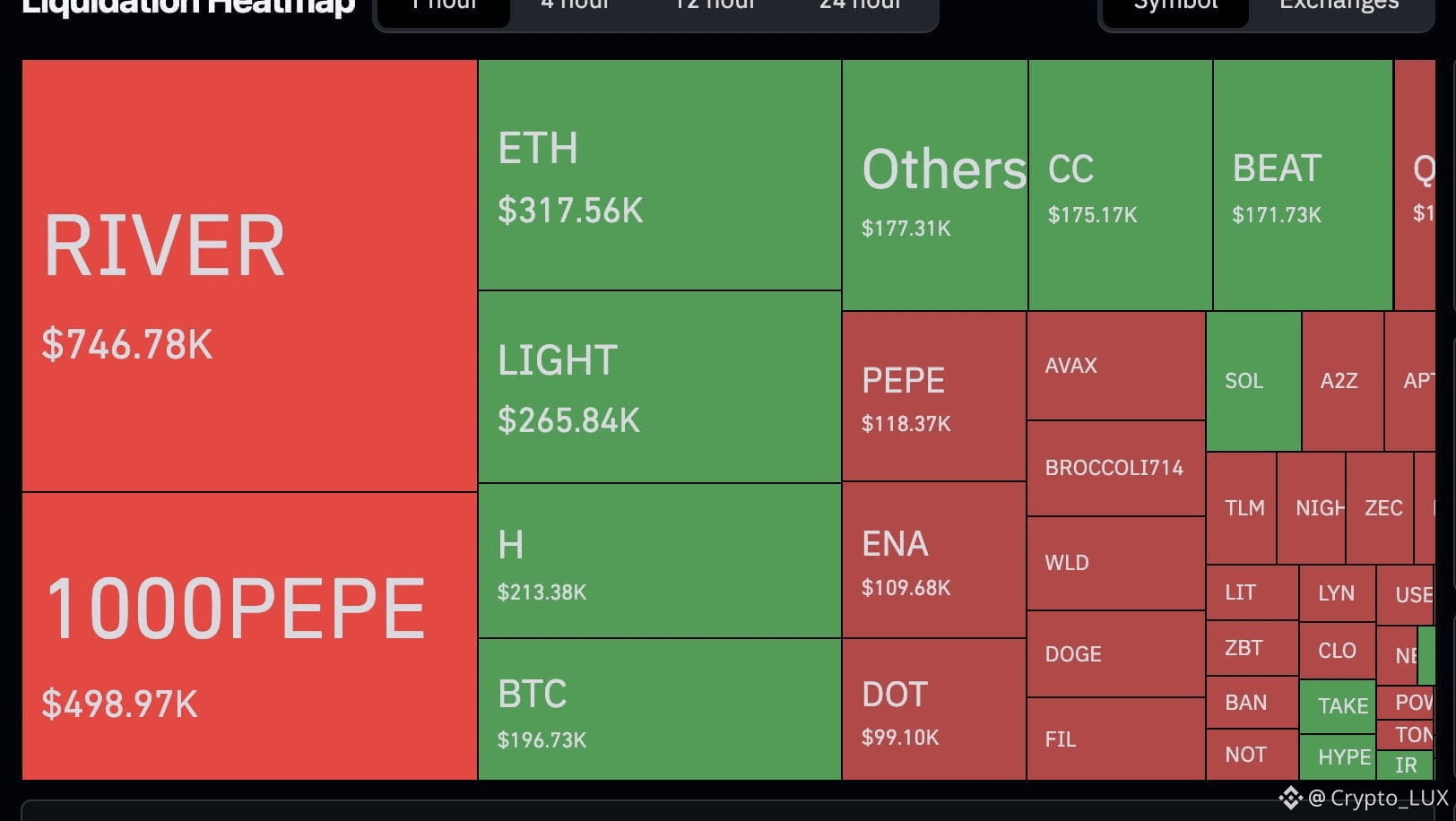Open the Others $177.31K tile

(935, 186)
